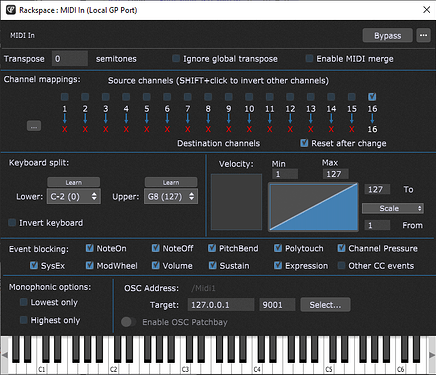Open the Lower note C-2 (0) selector

(x=74, y=196)
